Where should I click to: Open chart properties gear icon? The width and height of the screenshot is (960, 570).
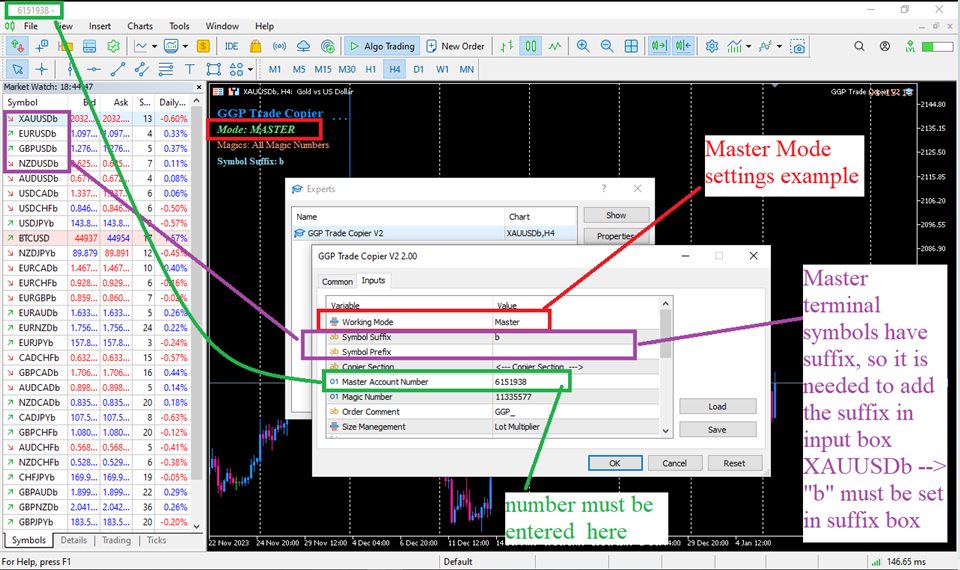(x=711, y=46)
